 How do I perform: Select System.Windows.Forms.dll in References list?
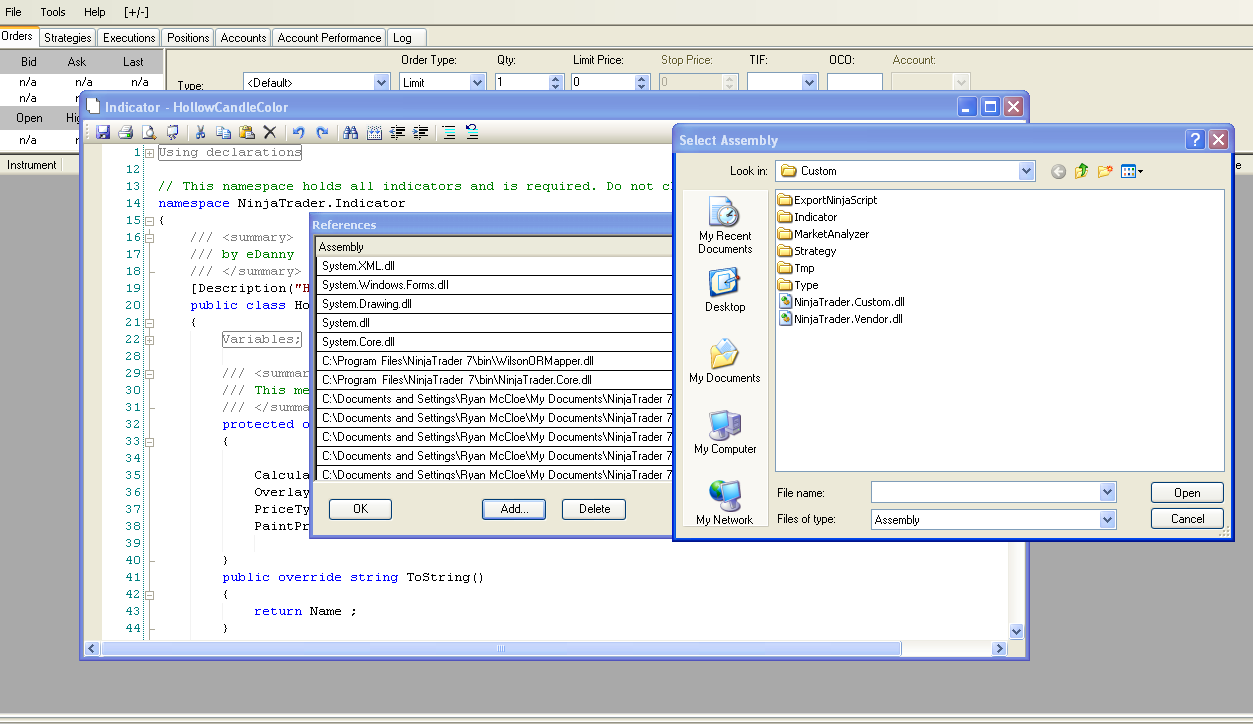(x=495, y=285)
